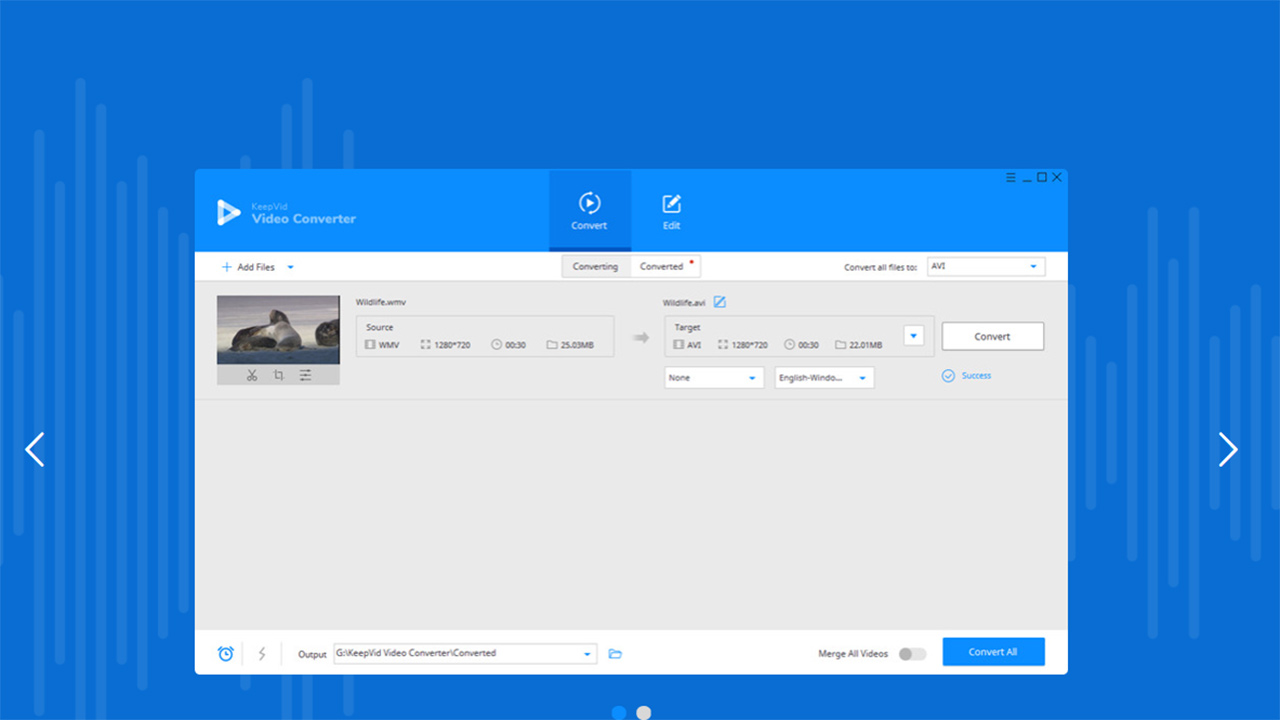Click the Wildlife video thumbnail preview

pyautogui.click(x=278, y=330)
